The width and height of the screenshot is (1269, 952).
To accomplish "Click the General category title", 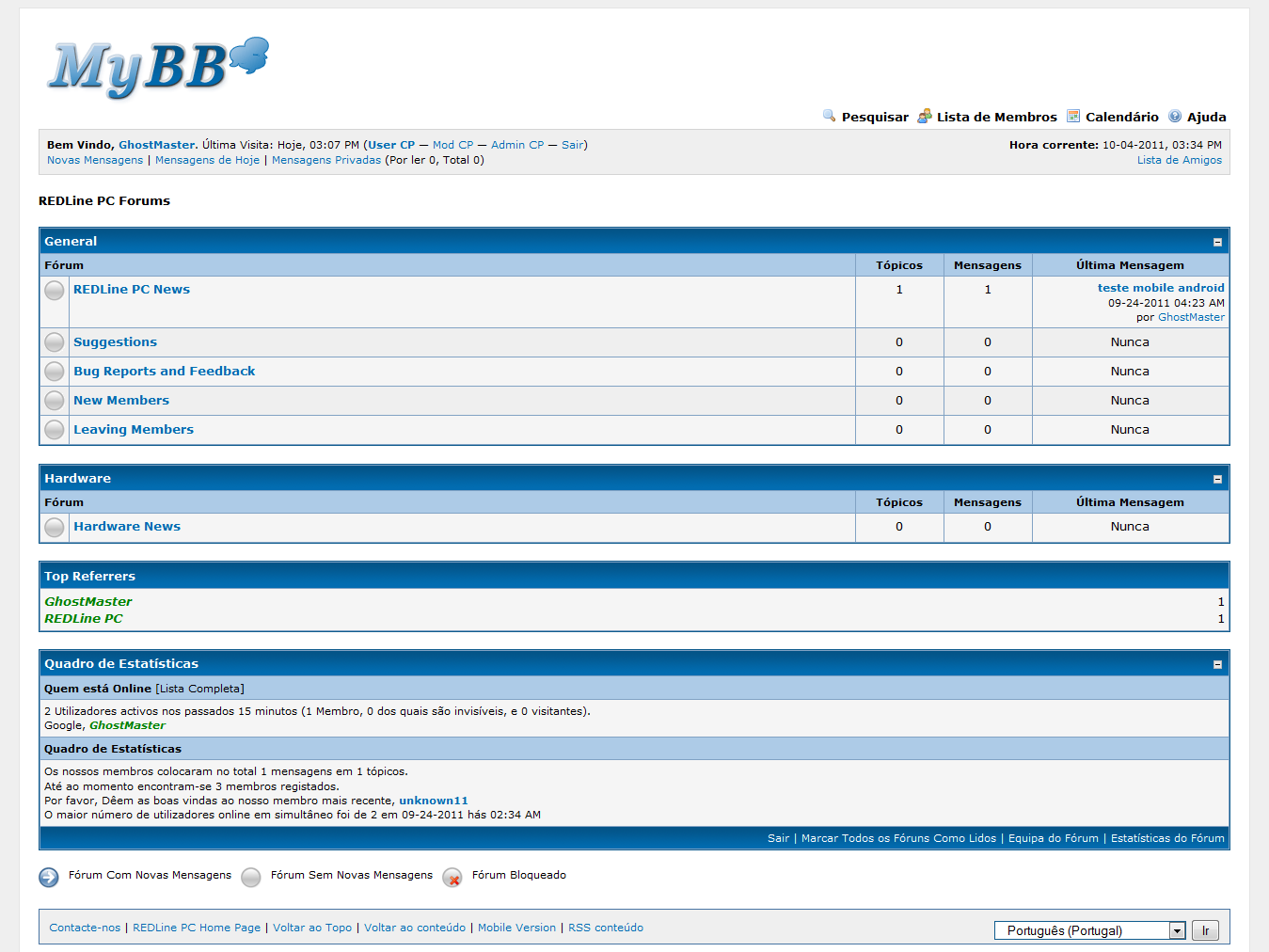I will (71, 242).
